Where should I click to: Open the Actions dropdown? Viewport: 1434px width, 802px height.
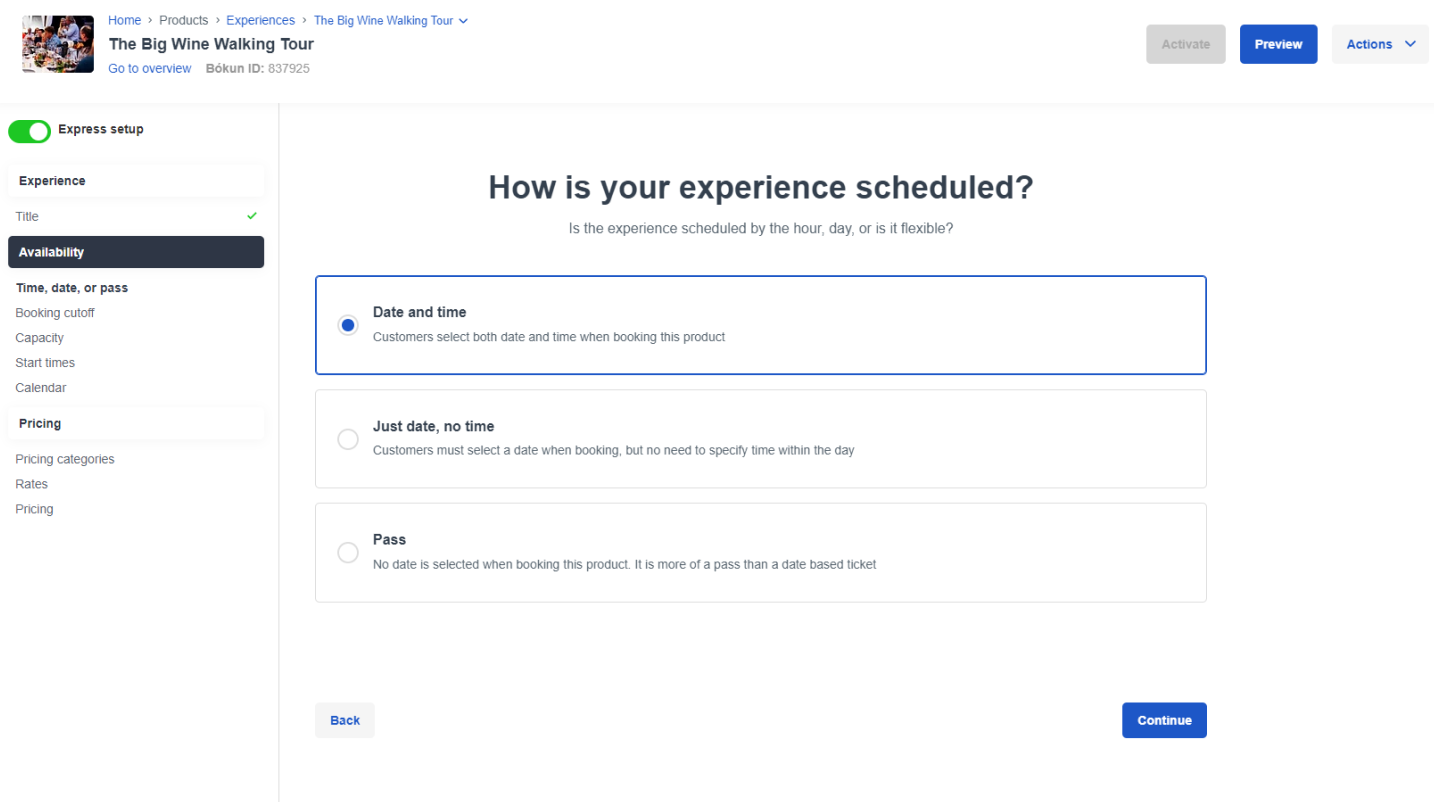pyautogui.click(x=1379, y=43)
